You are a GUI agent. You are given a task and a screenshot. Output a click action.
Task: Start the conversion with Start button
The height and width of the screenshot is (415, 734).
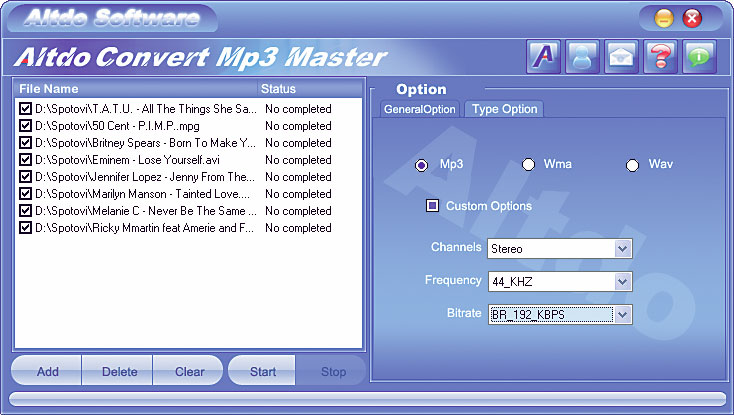pyautogui.click(x=262, y=371)
